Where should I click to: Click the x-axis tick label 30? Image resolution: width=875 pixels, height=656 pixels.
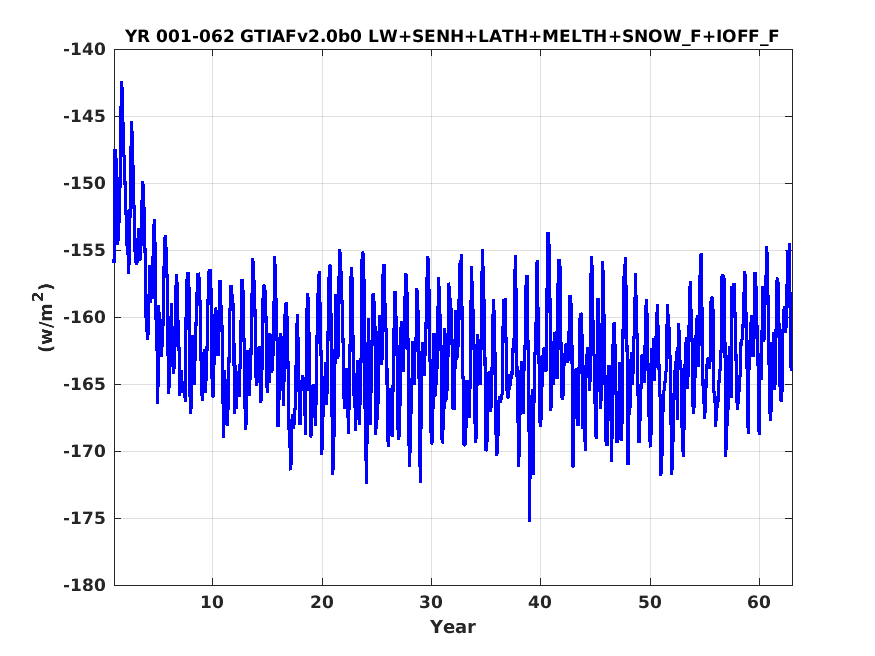[x=431, y=602]
